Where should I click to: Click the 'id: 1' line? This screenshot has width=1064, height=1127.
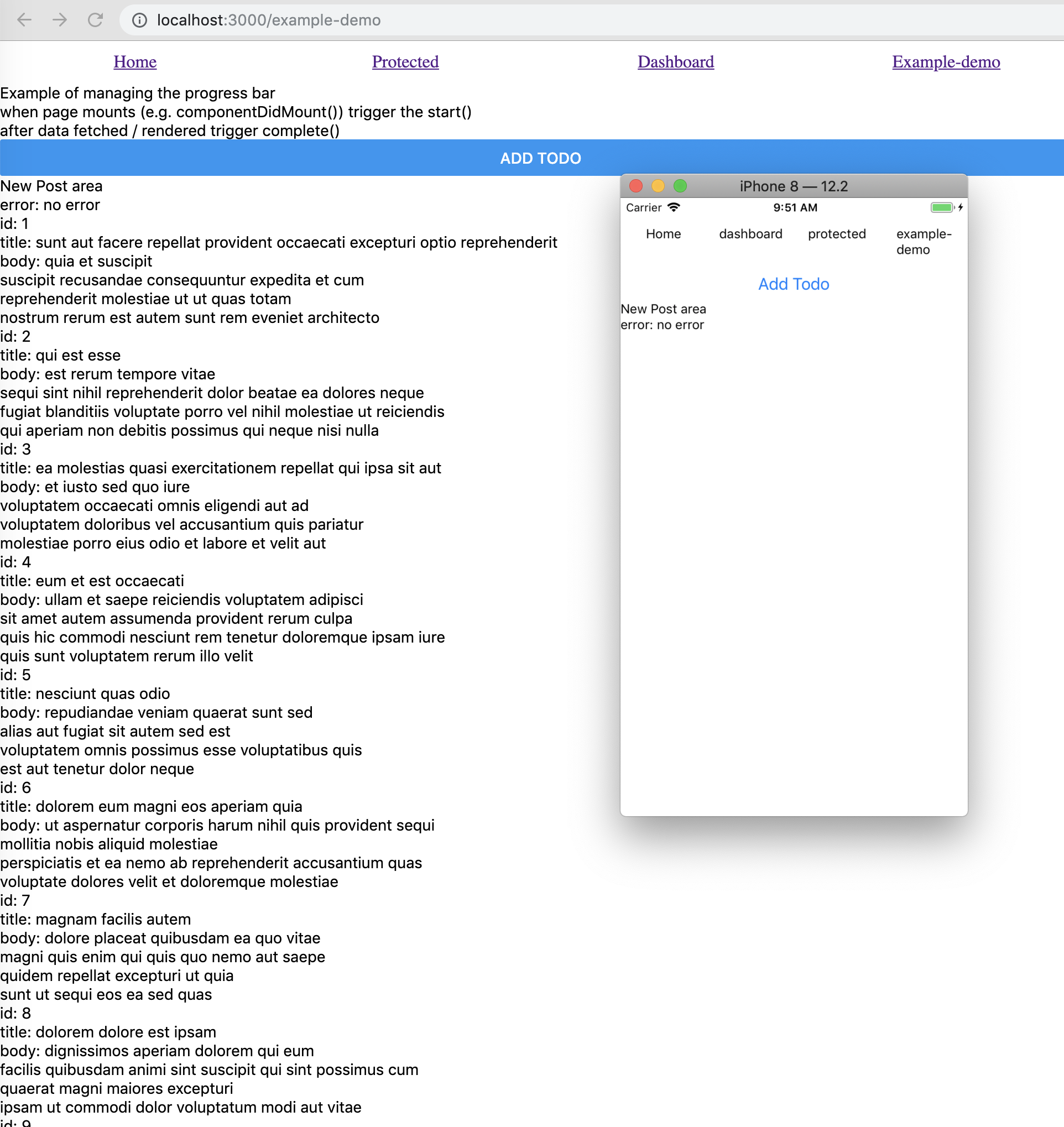pyautogui.click(x=14, y=223)
